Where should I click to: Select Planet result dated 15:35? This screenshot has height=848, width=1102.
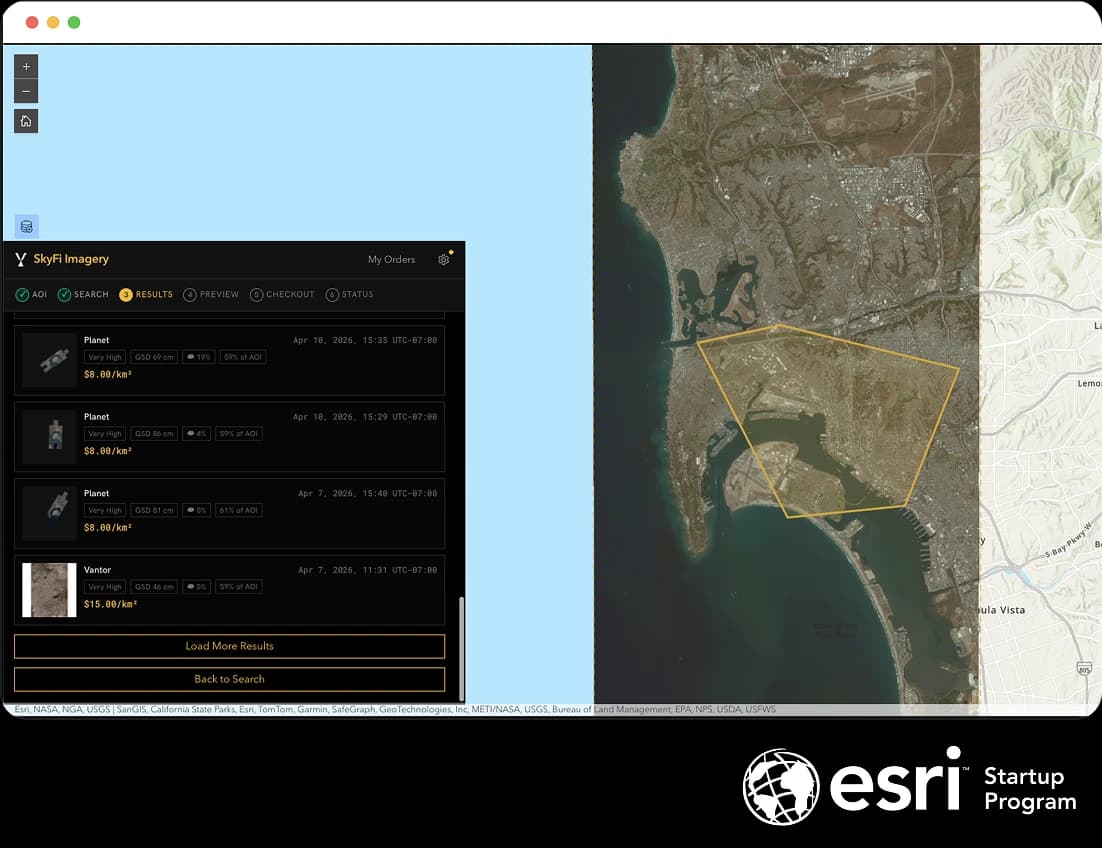229,360
